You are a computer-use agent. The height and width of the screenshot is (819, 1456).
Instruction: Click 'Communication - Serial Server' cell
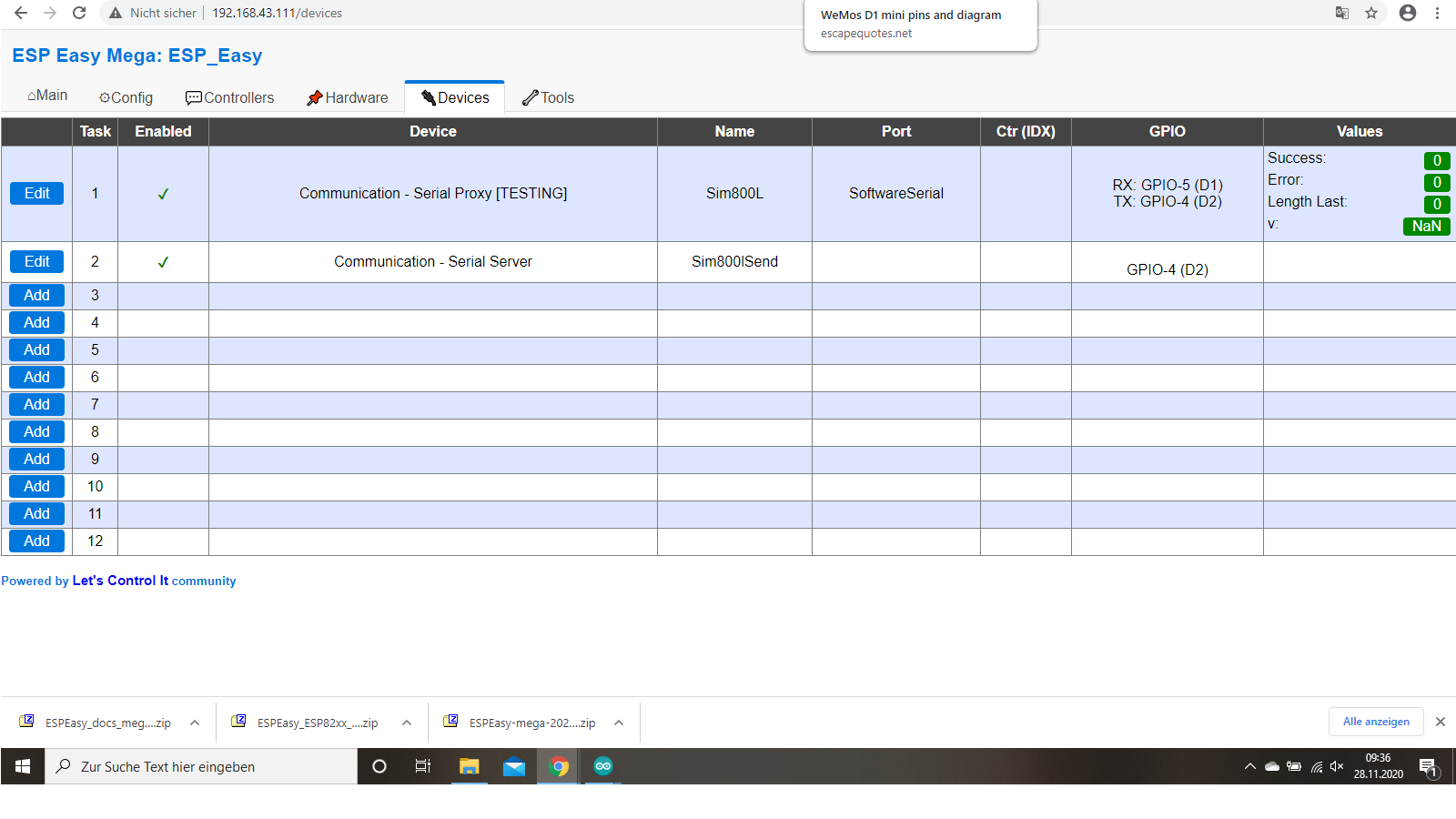tap(433, 261)
